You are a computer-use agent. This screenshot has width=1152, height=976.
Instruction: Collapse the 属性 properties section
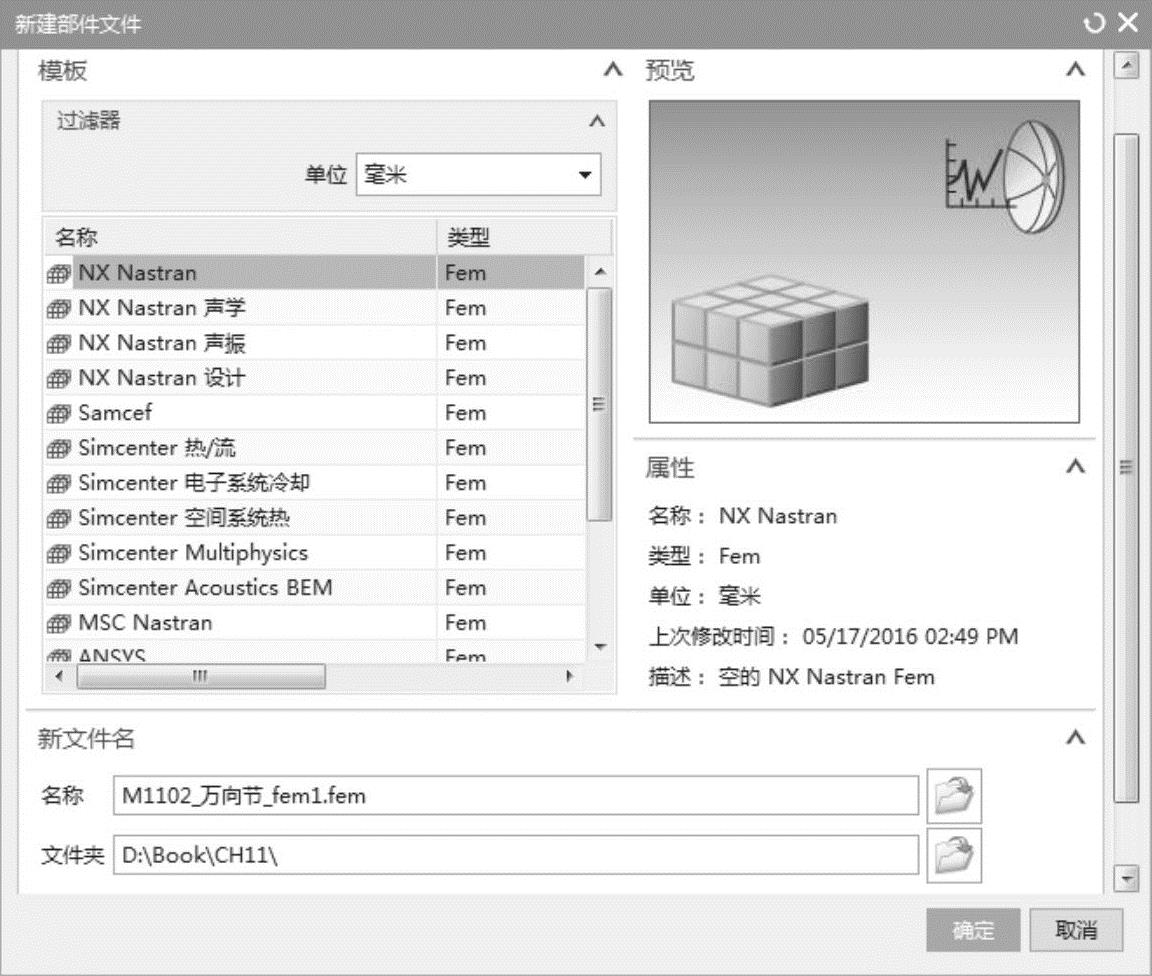1076,467
